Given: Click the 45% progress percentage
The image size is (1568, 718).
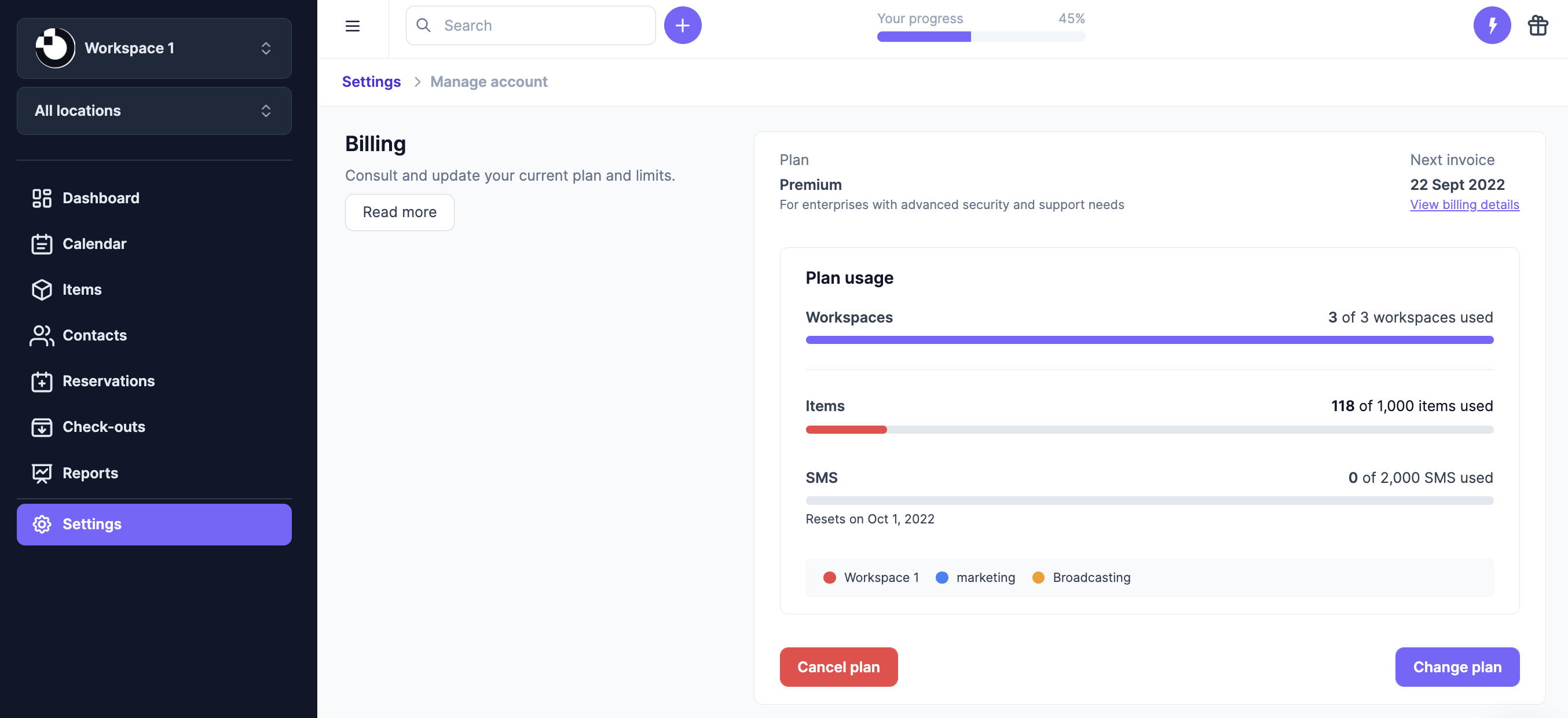Looking at the screenshot, I should tap(1071, 19).
